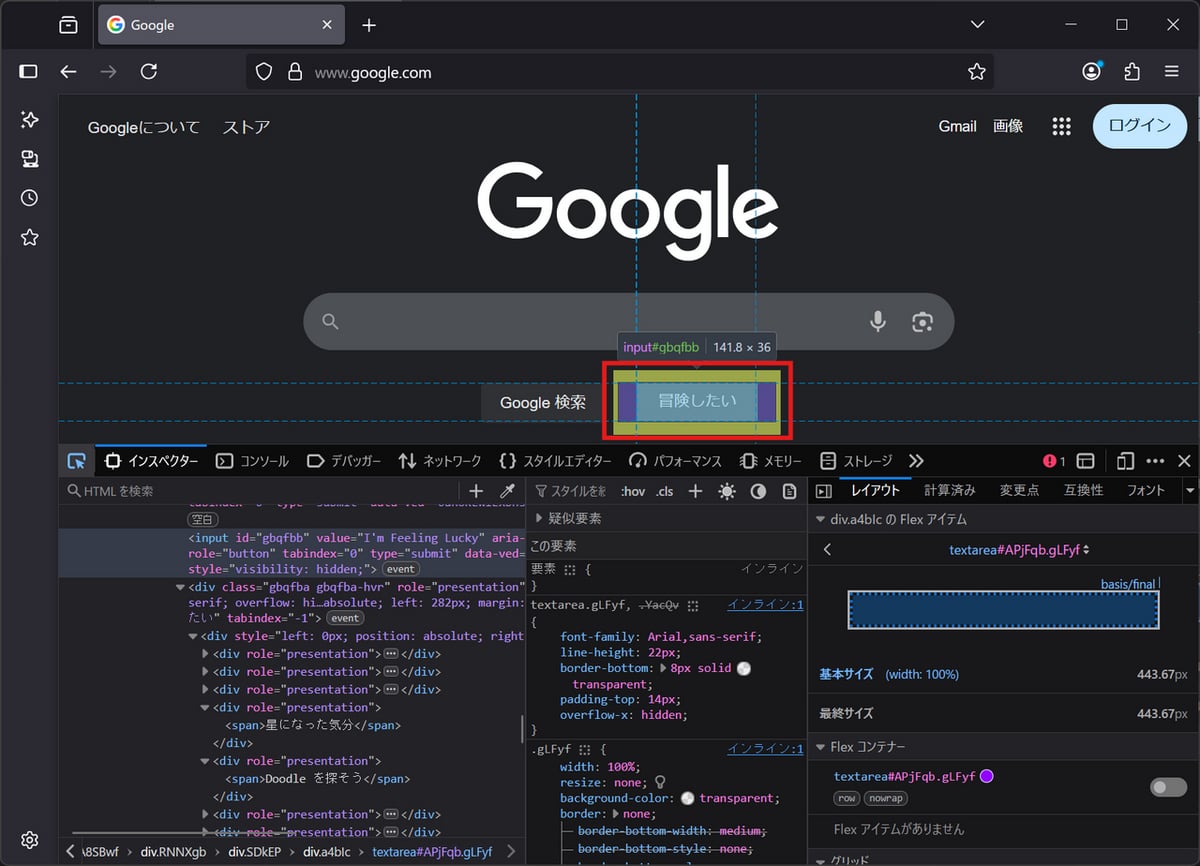Toggle selector highlighter for .gLFyf rule
The height and width of the screenshot is (866, 1200).
coord(586,749)
